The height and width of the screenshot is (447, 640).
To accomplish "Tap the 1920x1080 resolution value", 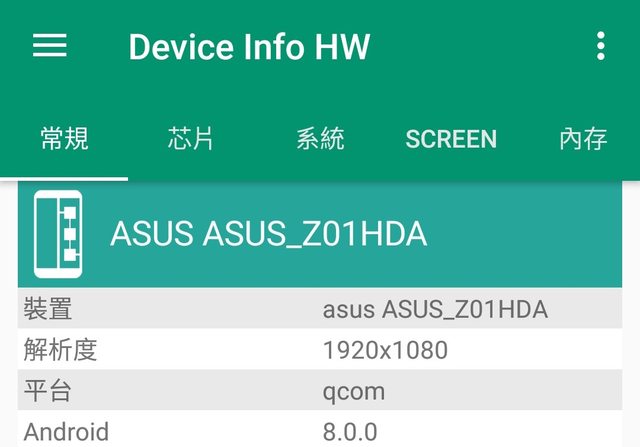I will click(x=385, y=350).
